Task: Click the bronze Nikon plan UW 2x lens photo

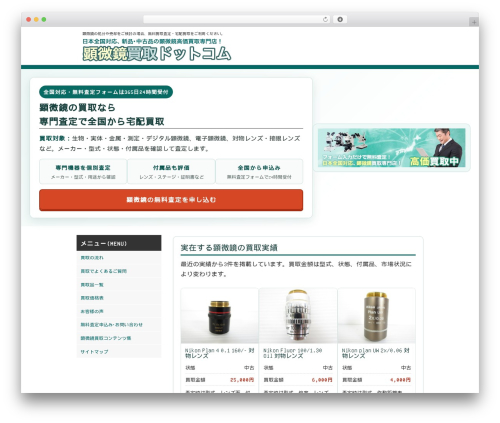Action: pyautogui.click(x=376, y=316)
